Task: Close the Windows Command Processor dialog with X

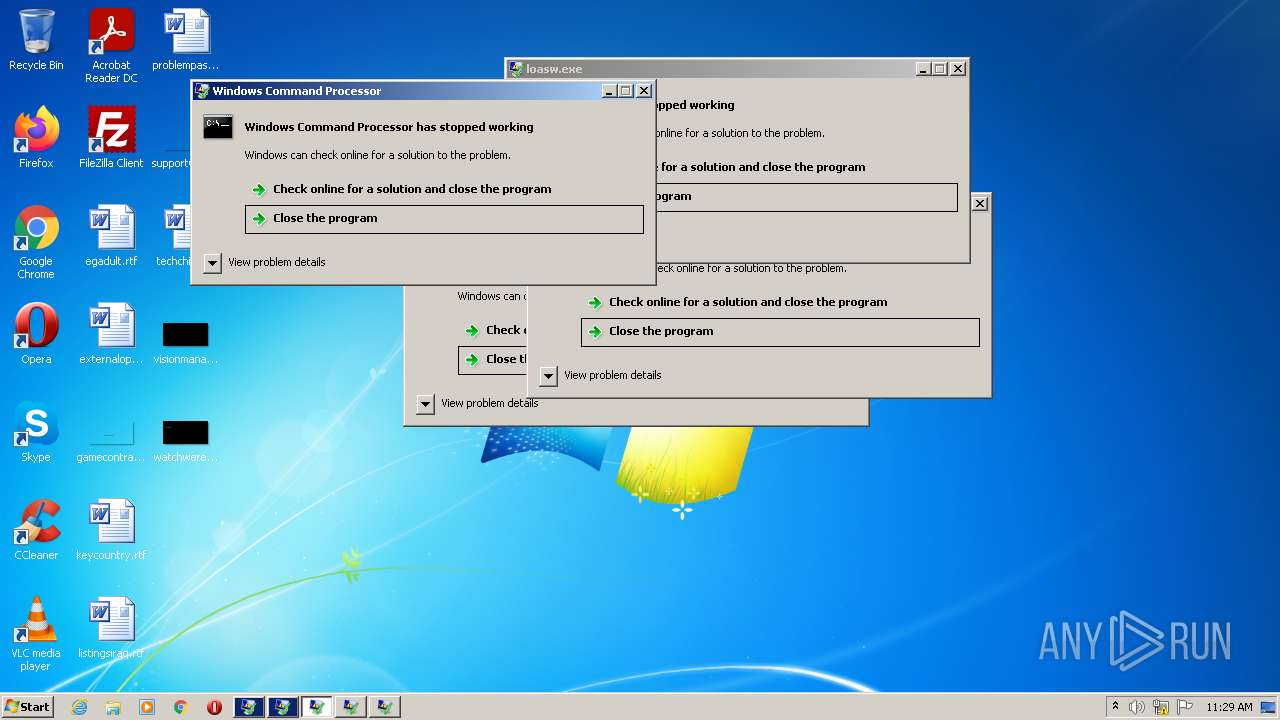Action: coord(644,91)
